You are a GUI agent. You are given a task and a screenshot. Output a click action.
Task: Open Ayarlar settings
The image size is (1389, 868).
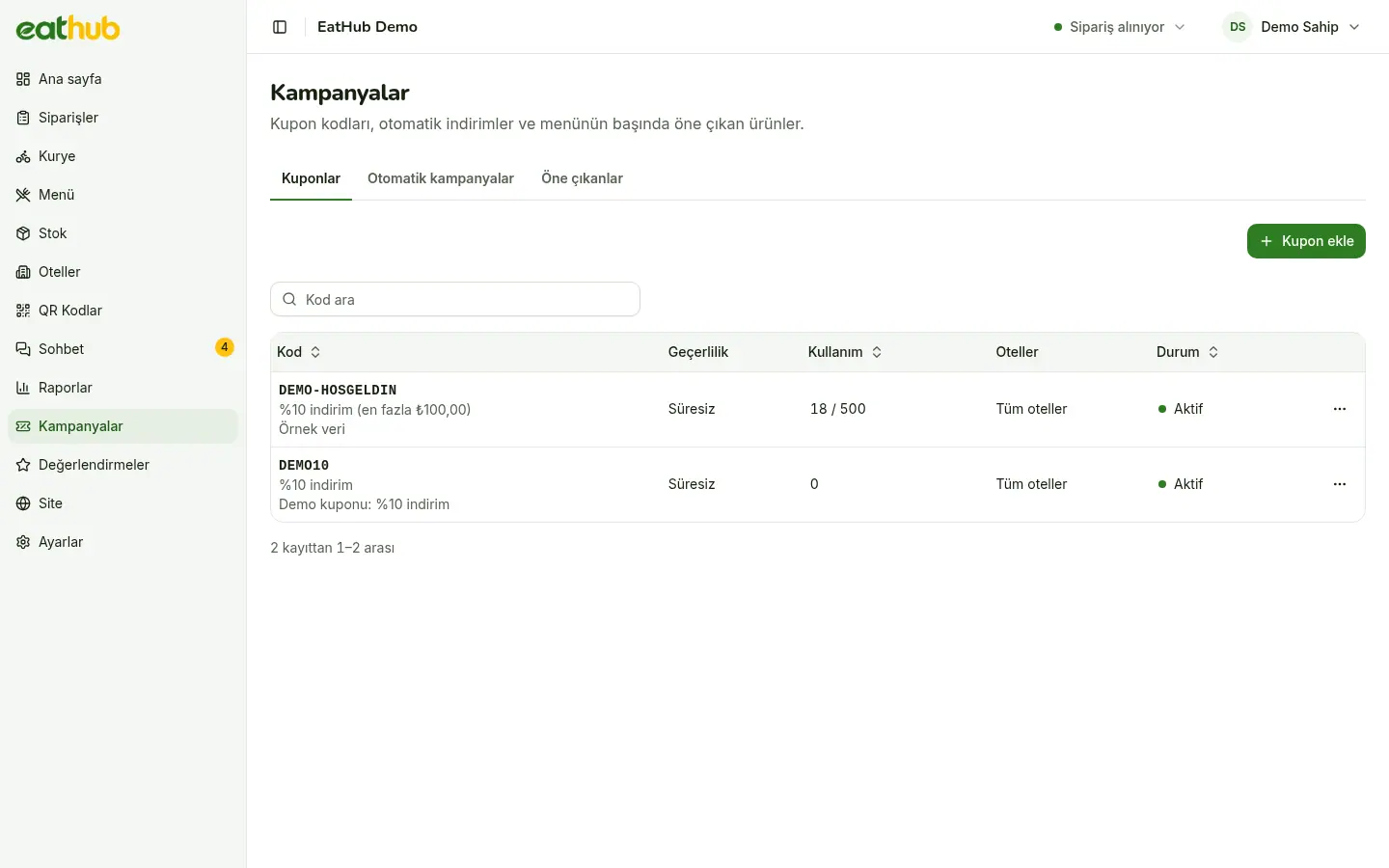tap(123, 542)
